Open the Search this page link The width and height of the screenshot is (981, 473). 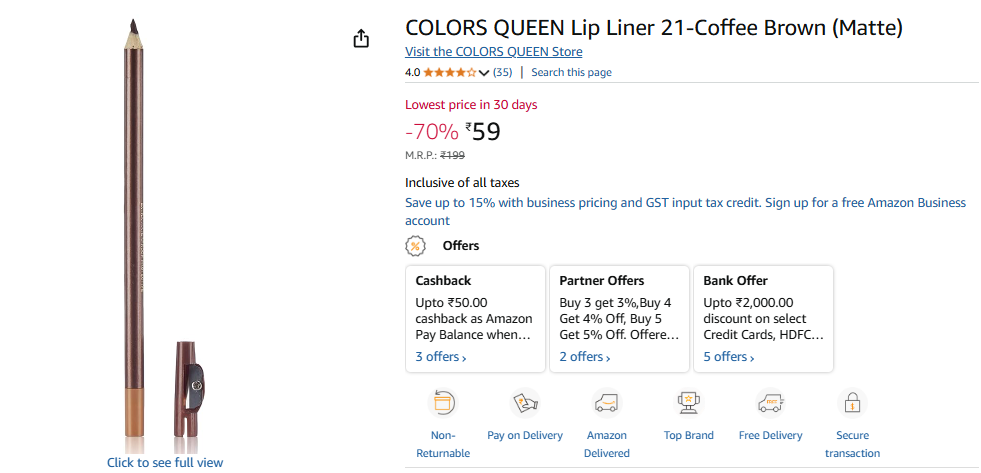pyautogui.click(x=571, y=73)
